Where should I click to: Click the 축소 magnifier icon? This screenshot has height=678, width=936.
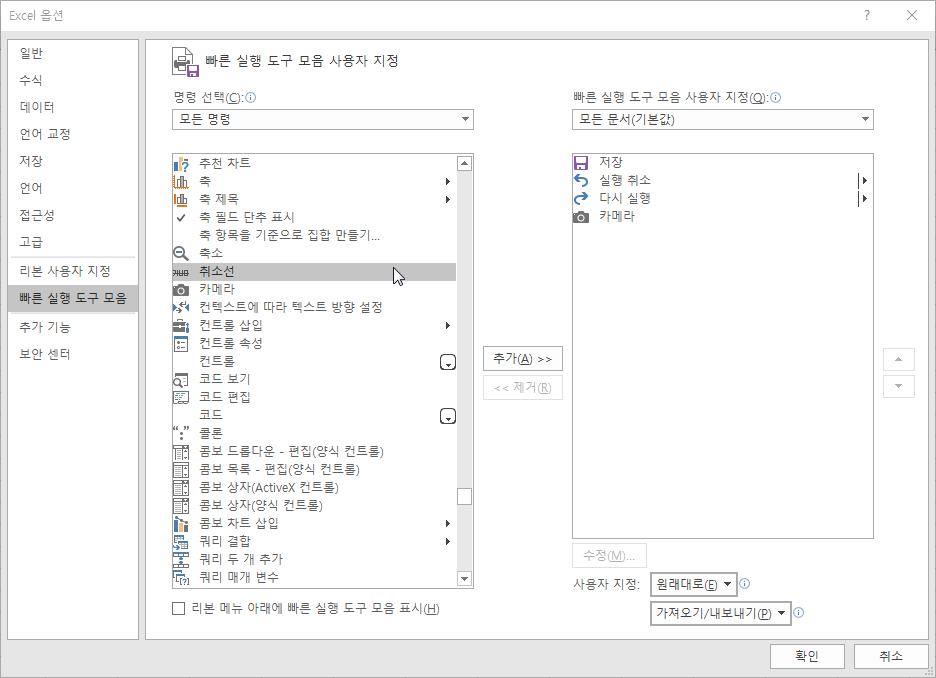click(x=181, y=254)
